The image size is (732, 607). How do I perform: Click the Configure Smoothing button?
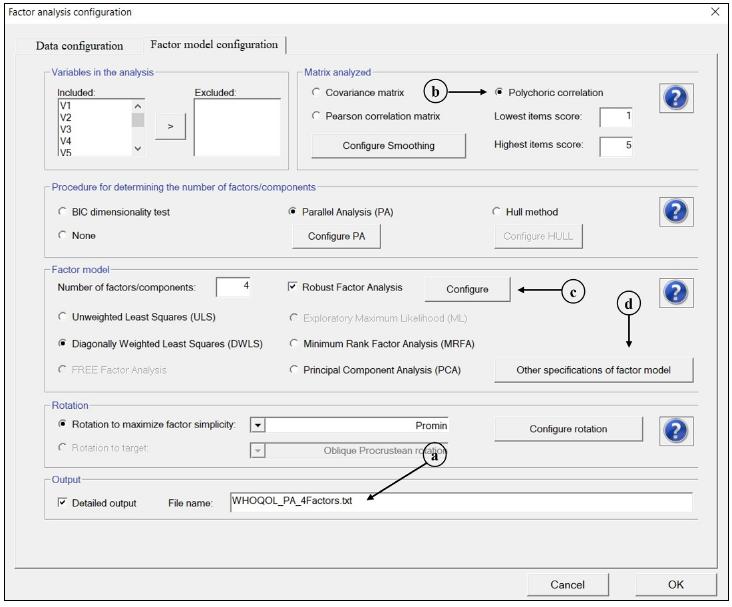(x=388, y=146)
